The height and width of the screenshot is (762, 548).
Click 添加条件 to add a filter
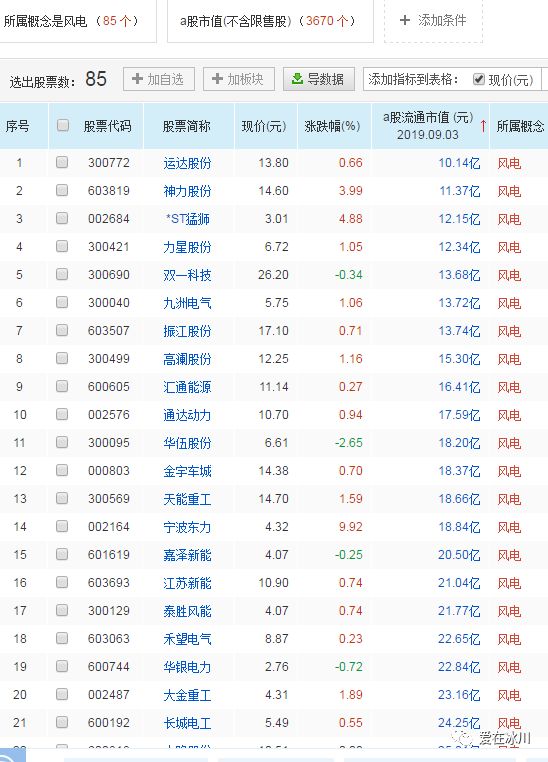[433, 20]
